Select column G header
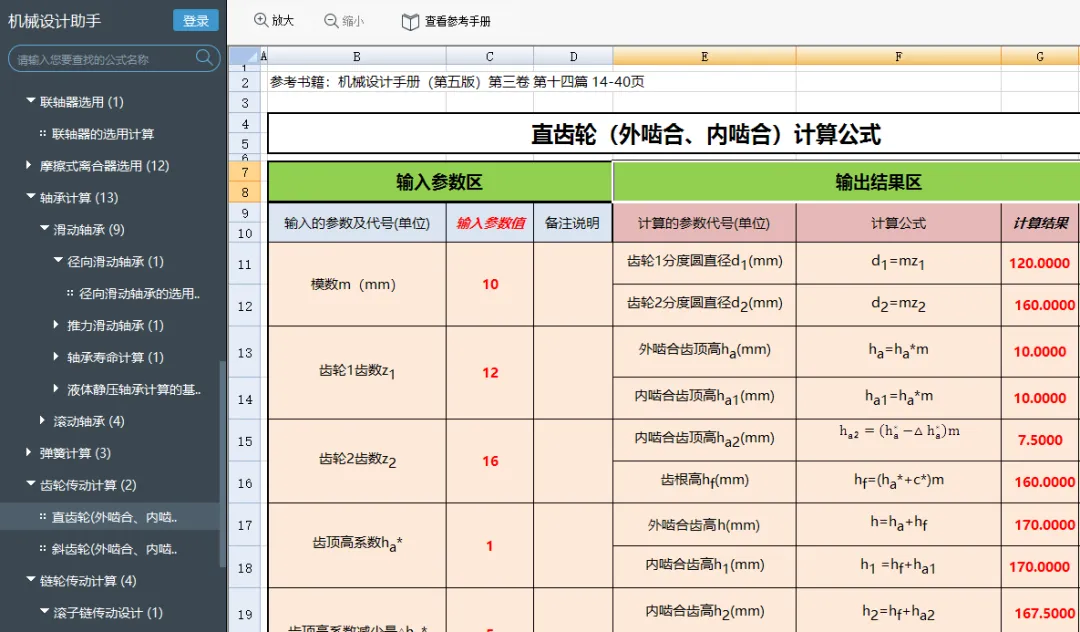The width and height of the screenshot is (1080, 632). [1041, 56]
